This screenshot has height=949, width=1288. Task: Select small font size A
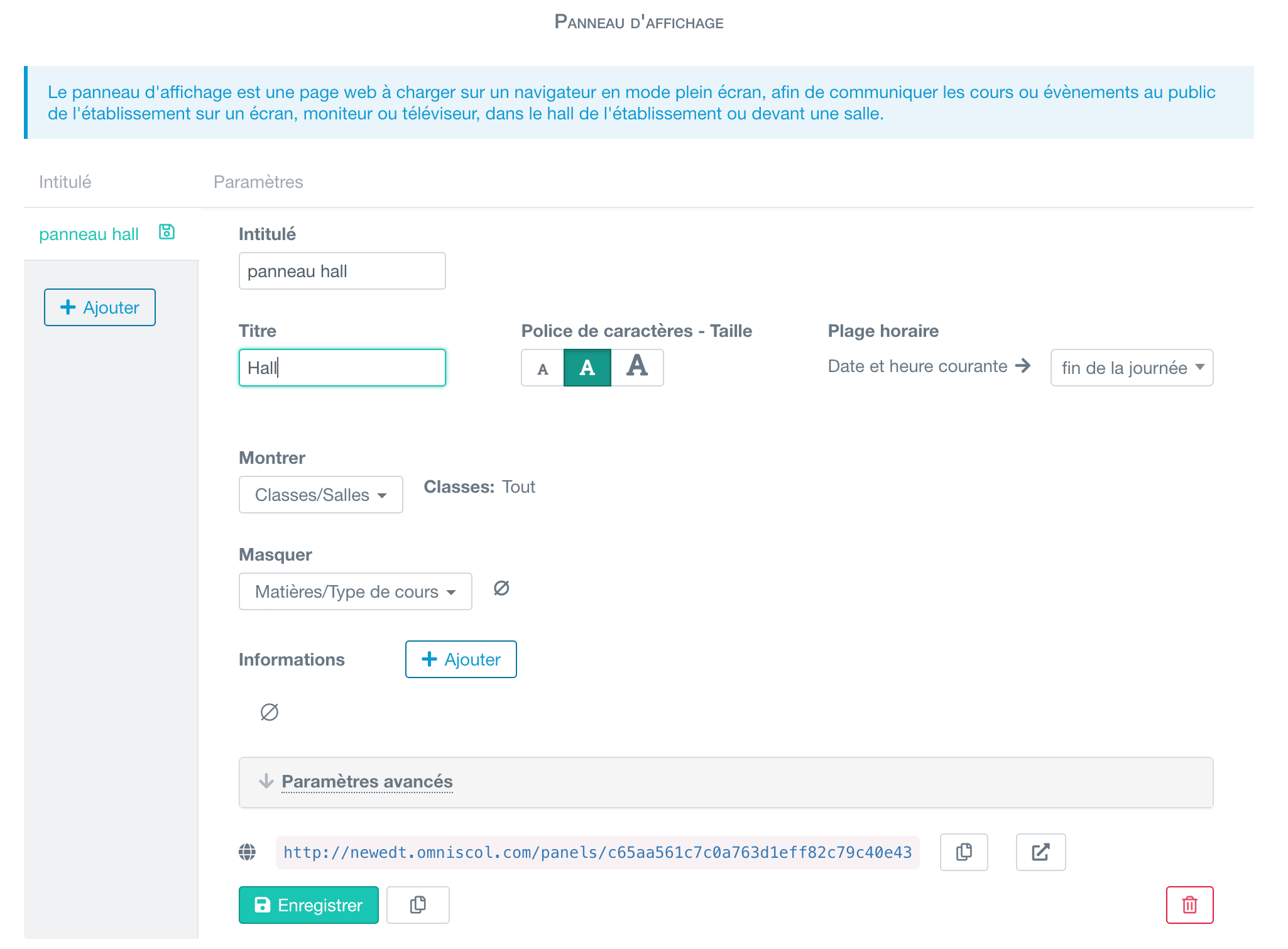tap(543, 368)
